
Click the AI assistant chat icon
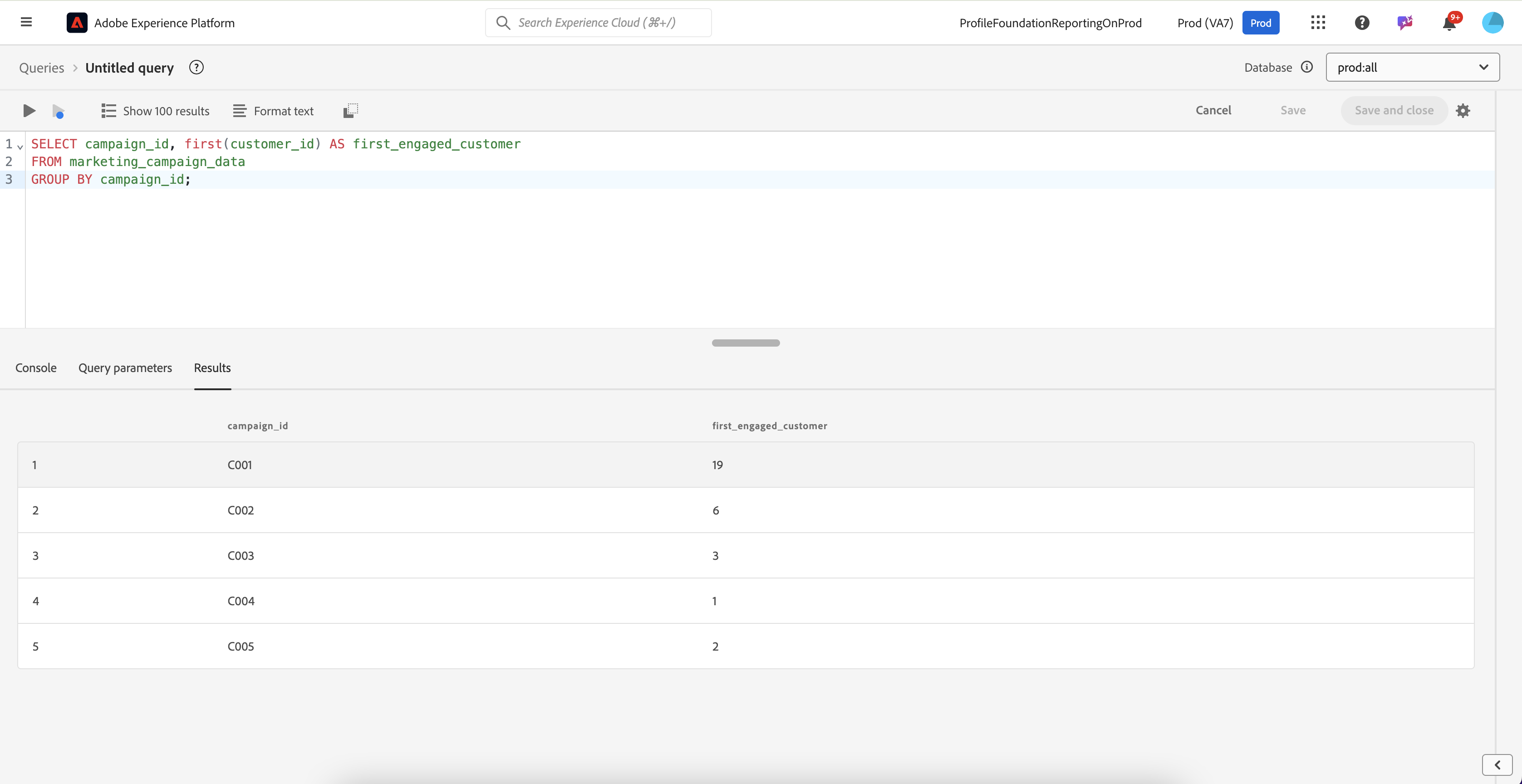coord(1405,22)
